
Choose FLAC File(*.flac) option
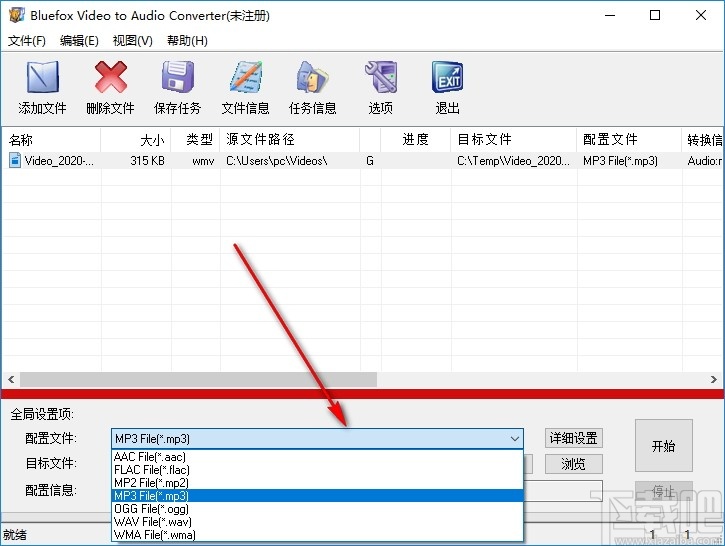(x=317, y=470)
